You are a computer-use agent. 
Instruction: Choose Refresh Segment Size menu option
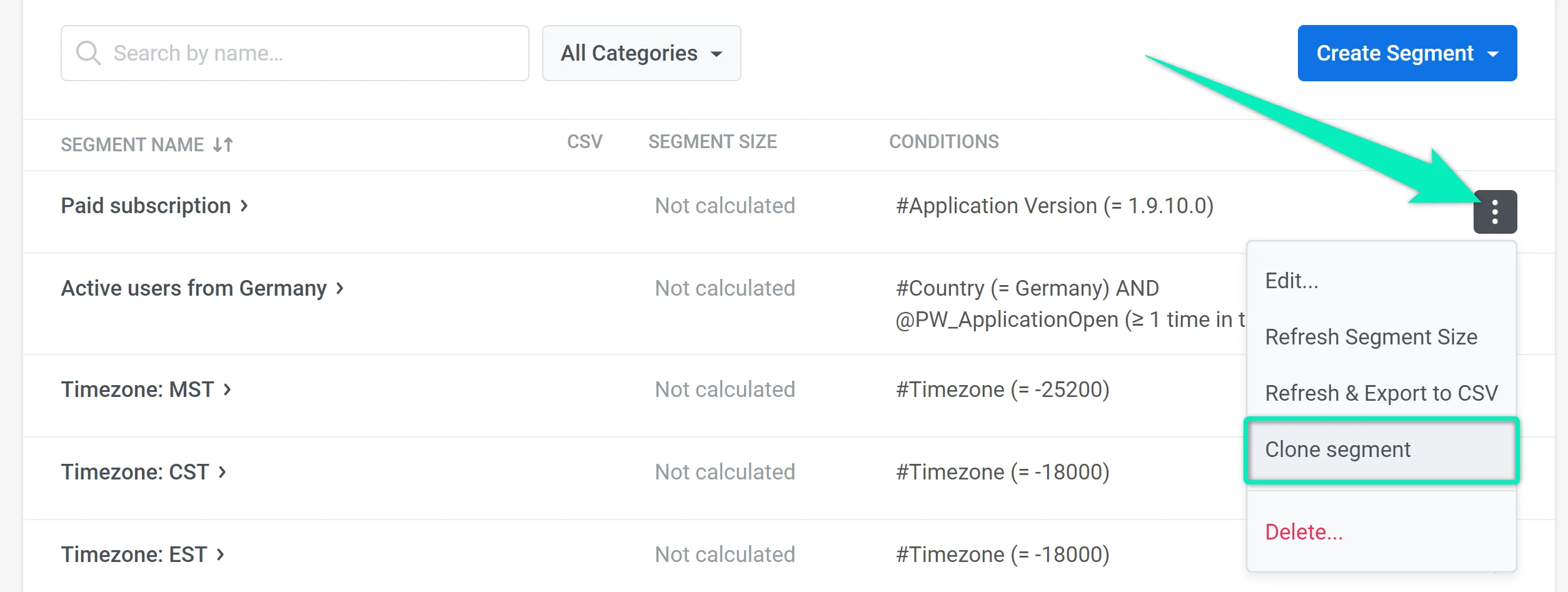(1371, 338)
